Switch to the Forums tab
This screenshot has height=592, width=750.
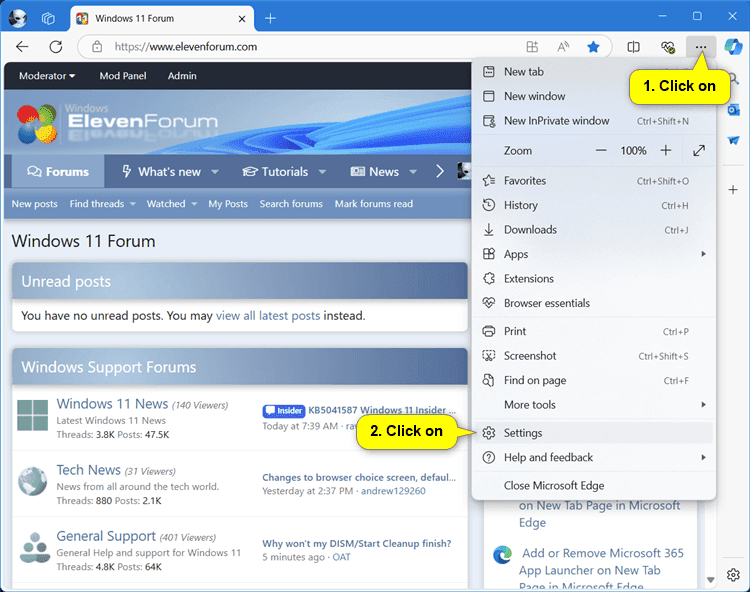point(58,172)
